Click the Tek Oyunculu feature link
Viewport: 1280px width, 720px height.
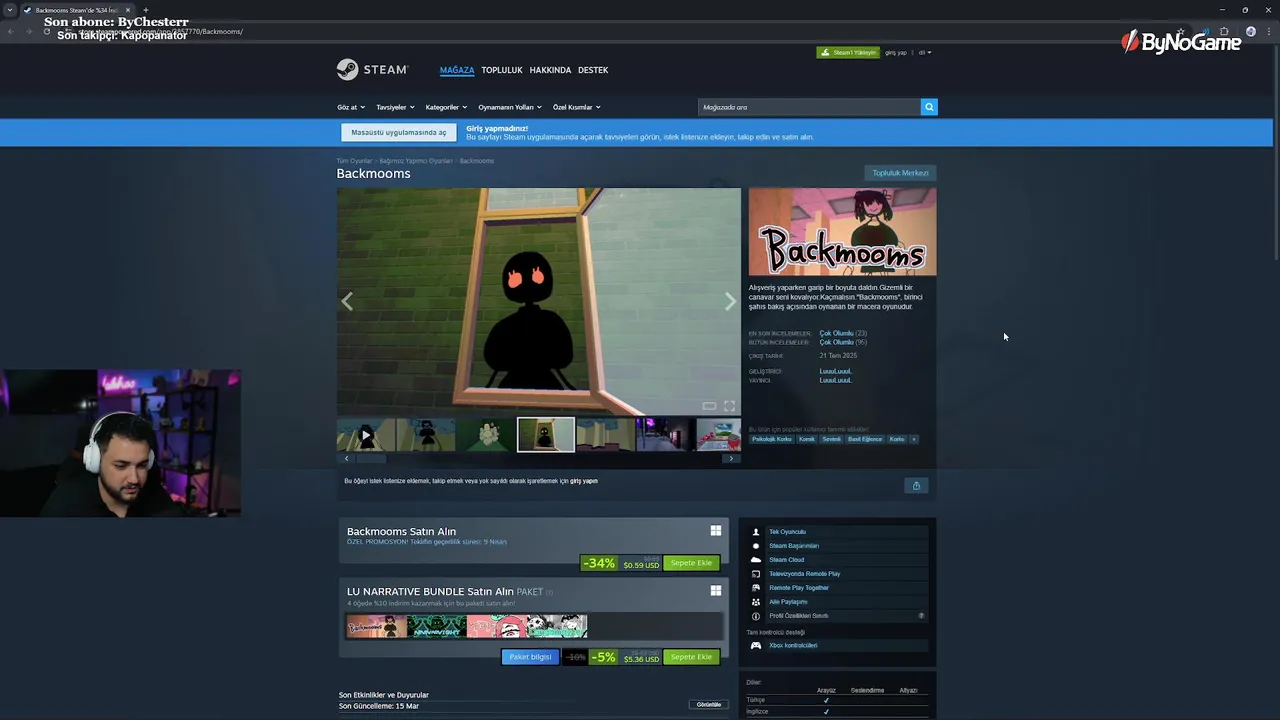[x=787, y=532]
